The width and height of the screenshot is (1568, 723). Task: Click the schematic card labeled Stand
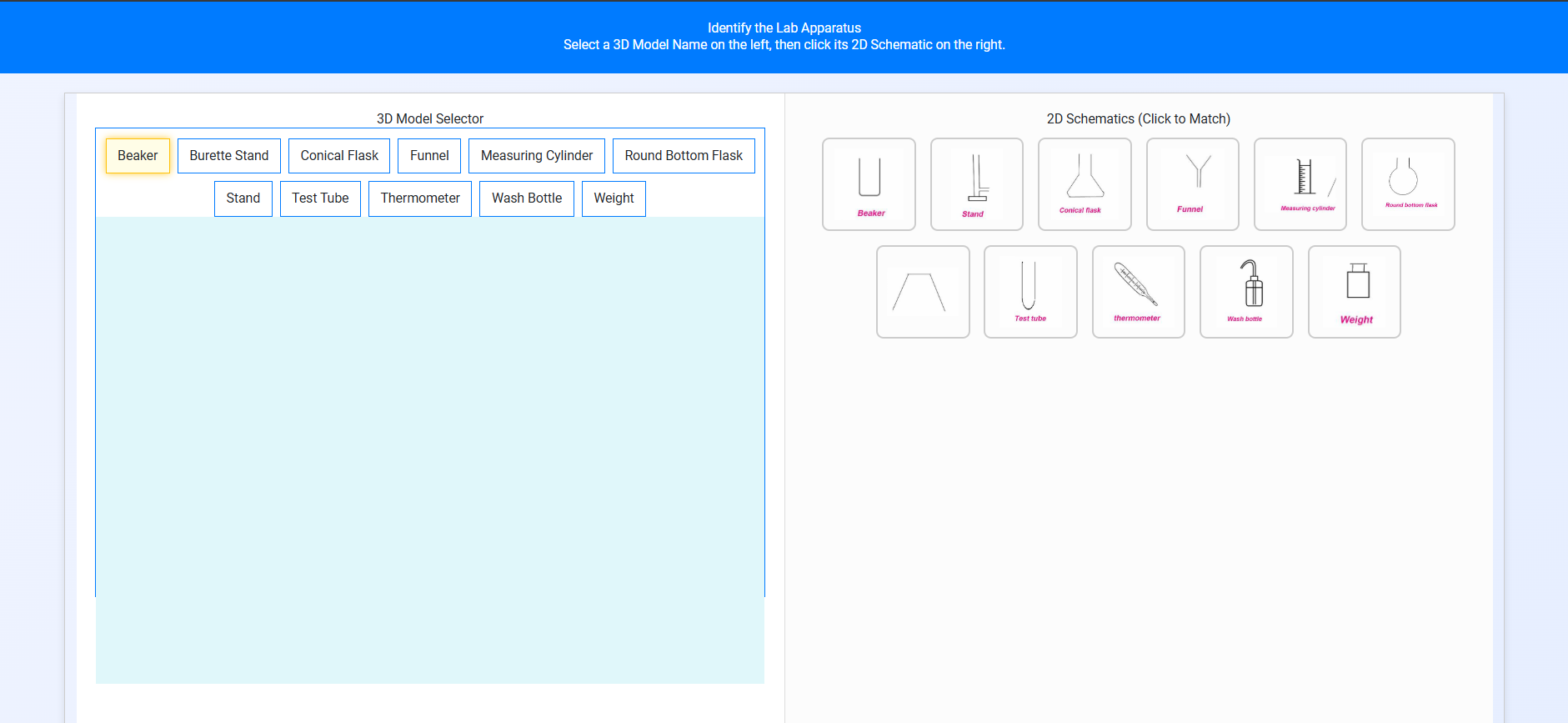[976, 184]
